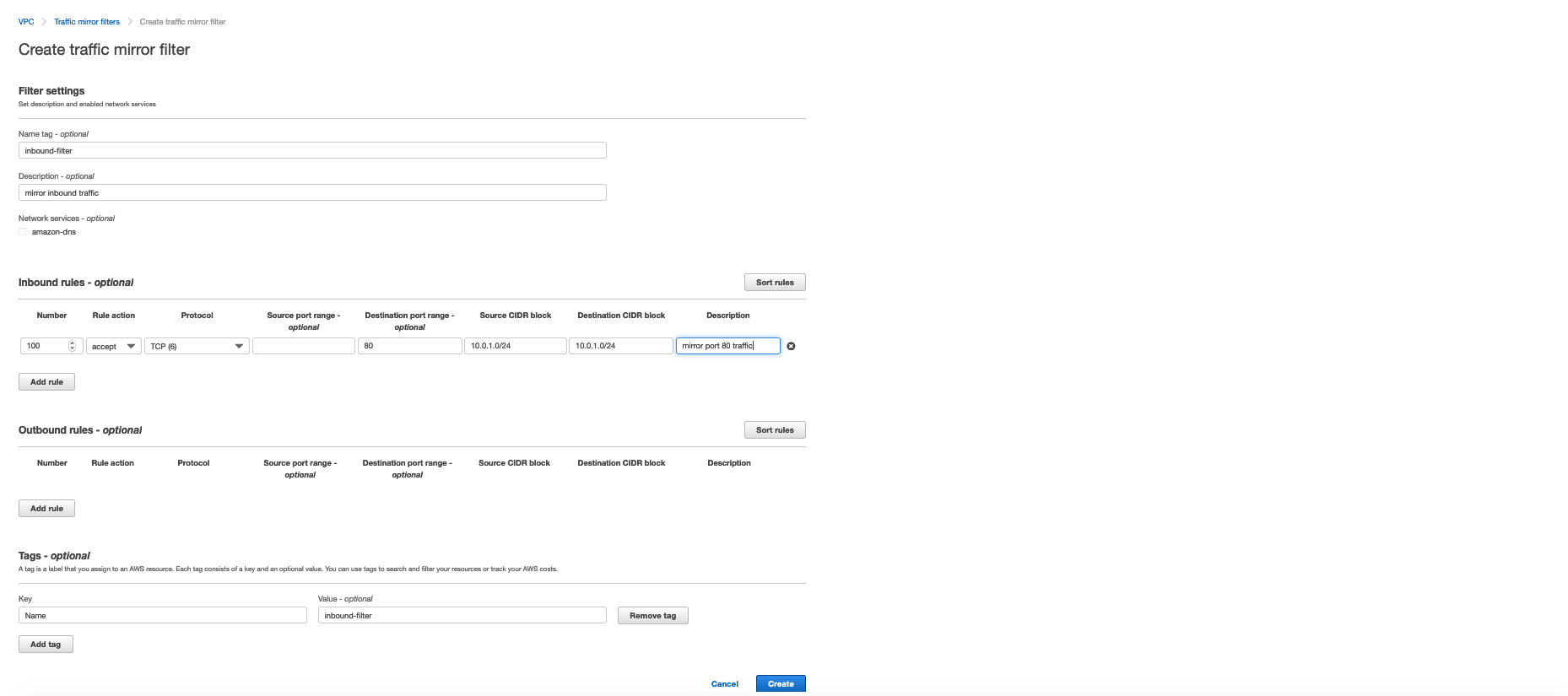Add rule under Outbound rules
The width and height of the screenshot is (1568, 696).
46,509
